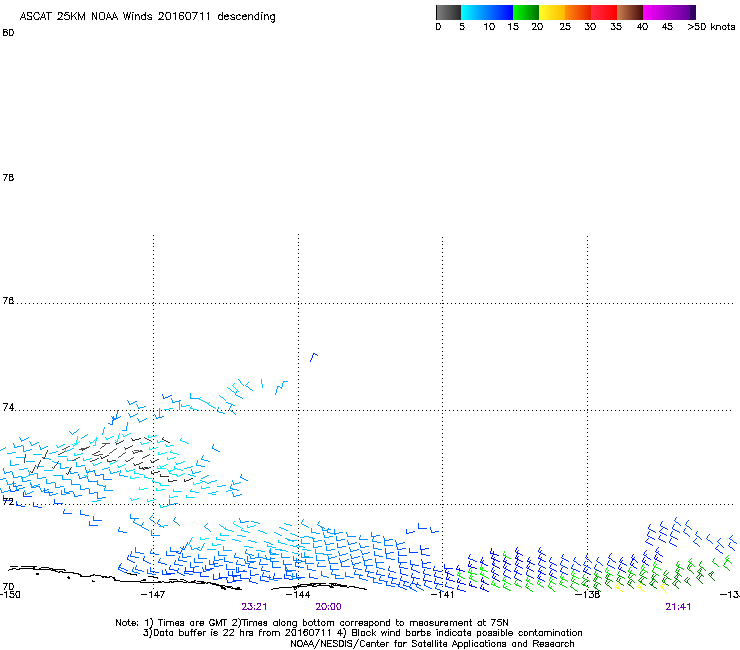The image size is (740, 650).
Task: Click the purple swath time '20:00'
Action: click(328, 607)
